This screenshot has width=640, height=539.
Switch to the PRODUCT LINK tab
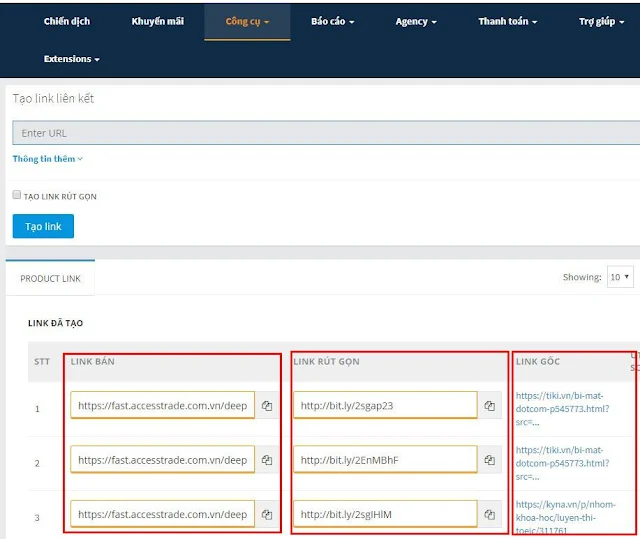[x=51, y=279]
